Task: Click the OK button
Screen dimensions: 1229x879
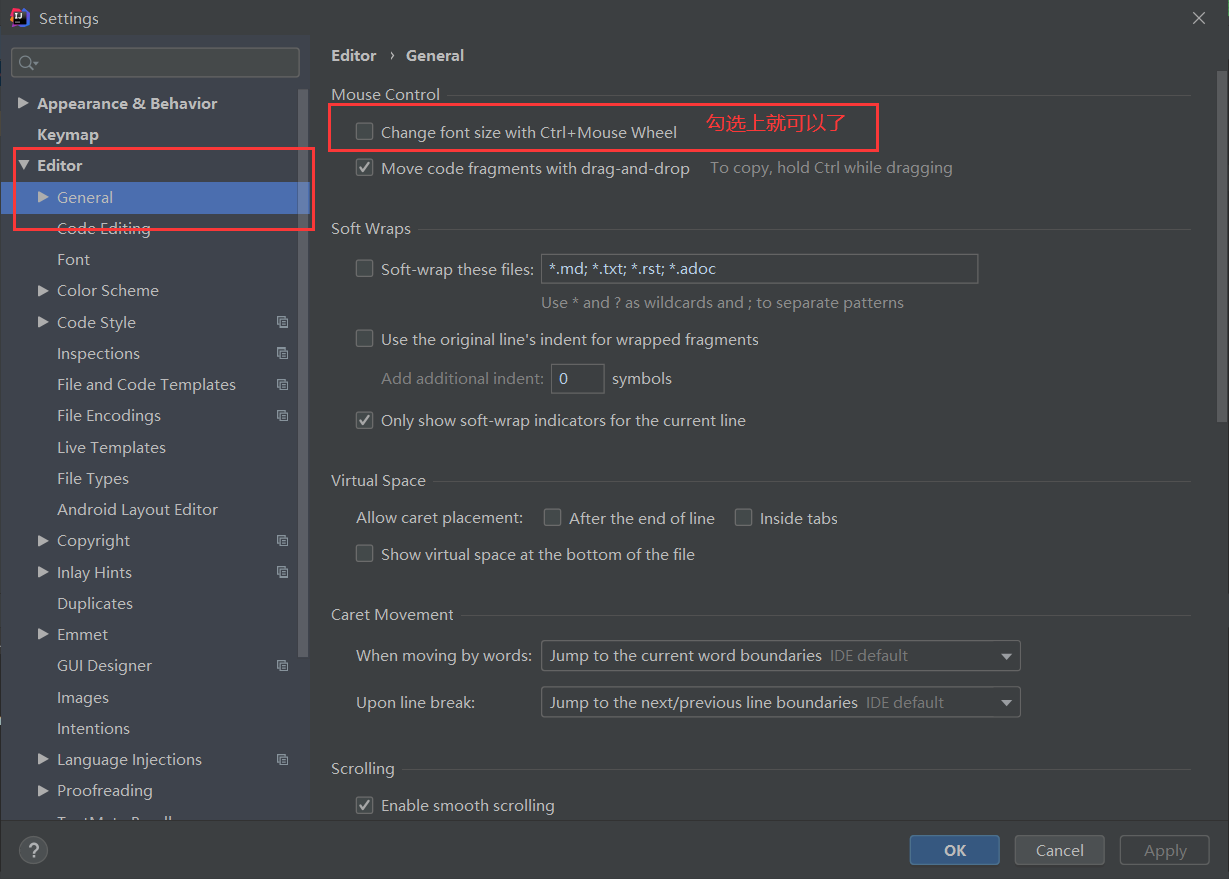Action: [x=955, y=850]
